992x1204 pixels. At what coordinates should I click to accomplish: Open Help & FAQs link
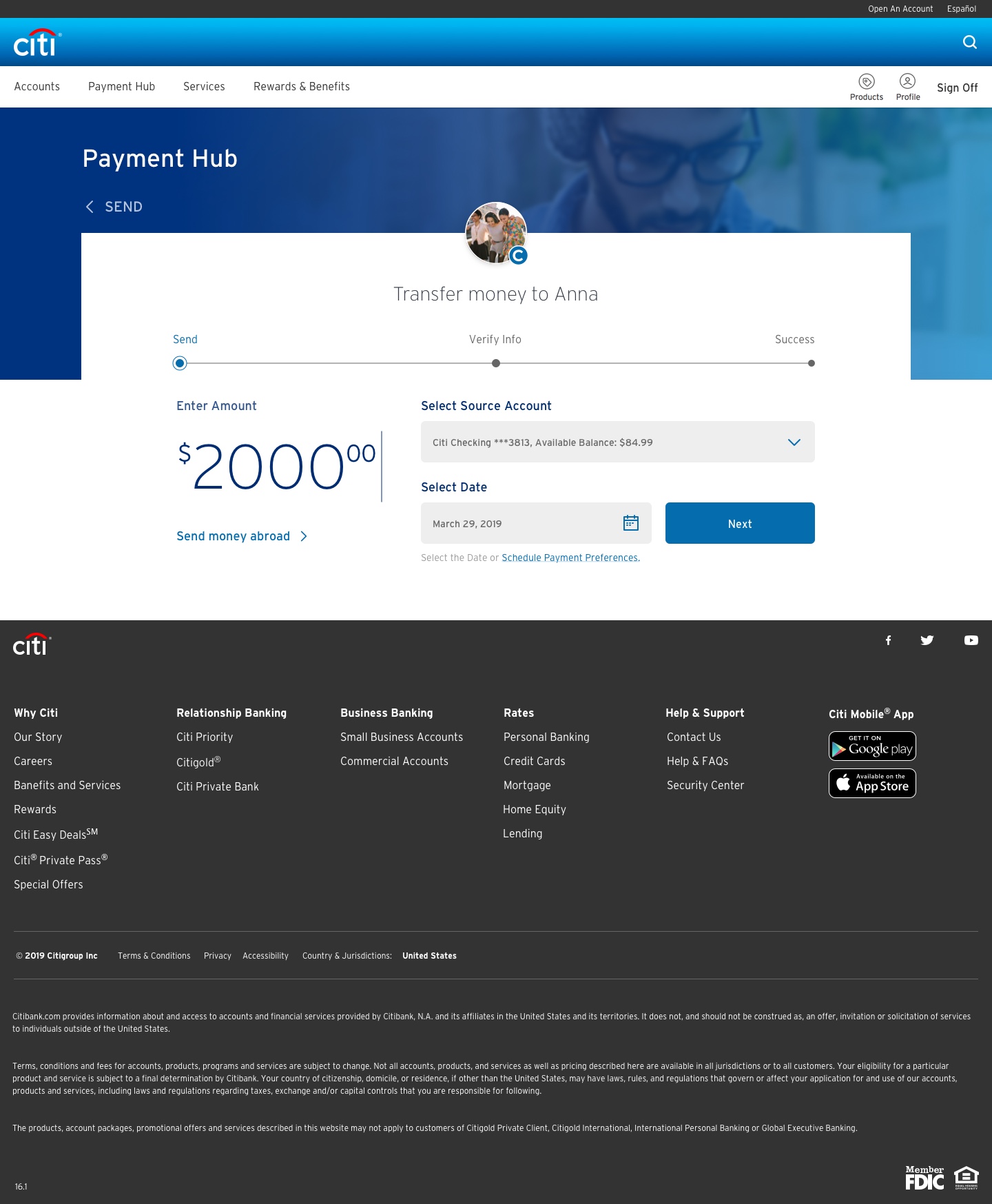[697, 761]
